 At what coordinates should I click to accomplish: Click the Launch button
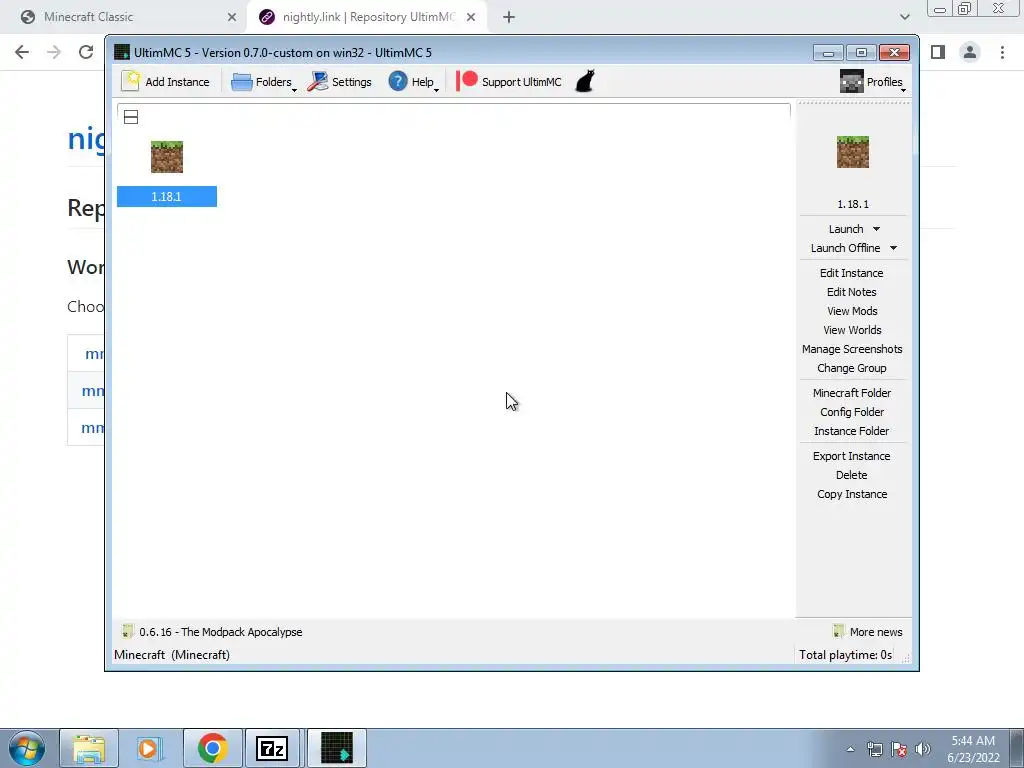coord(846,229)
